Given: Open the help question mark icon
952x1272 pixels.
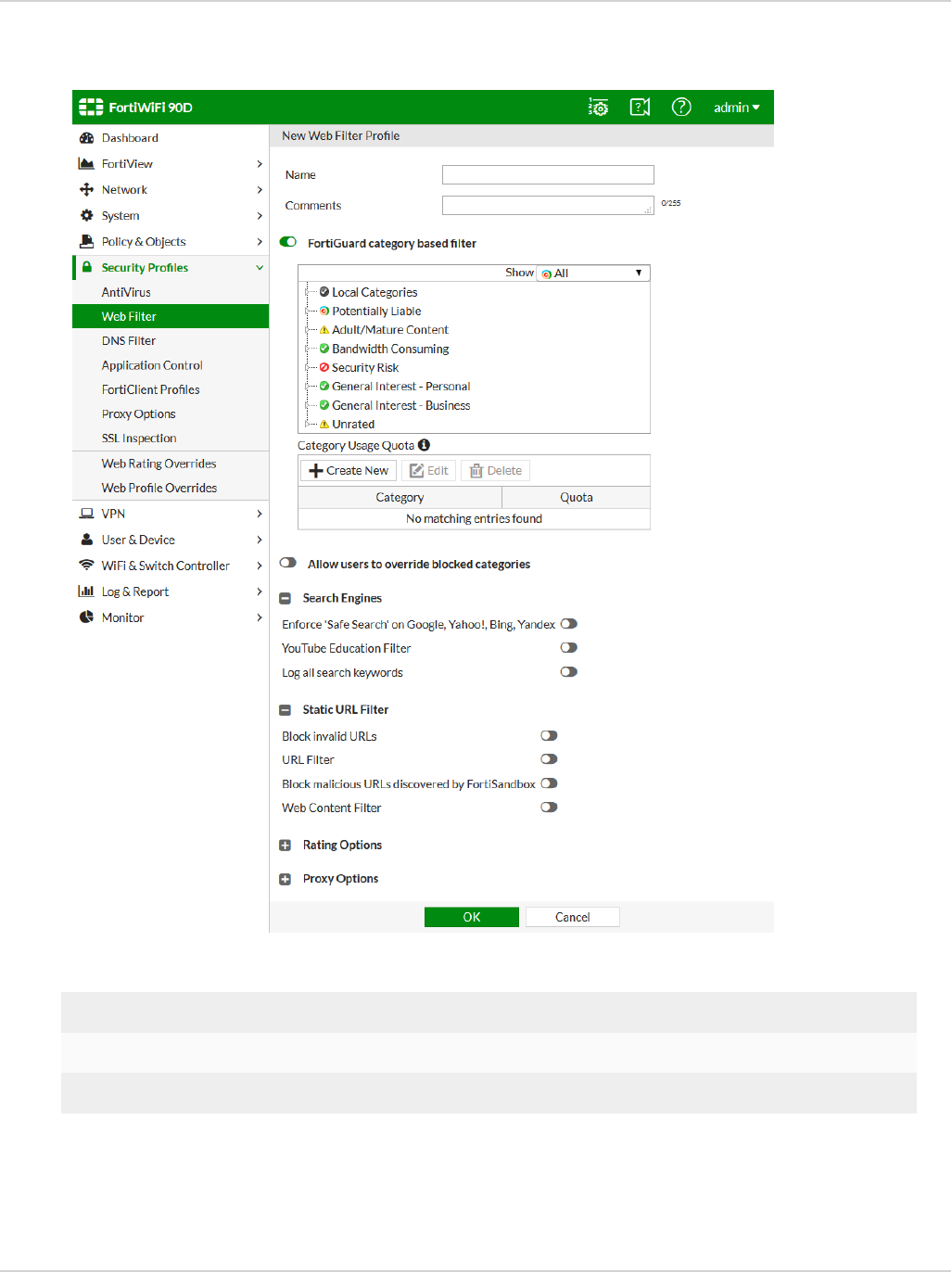Looking at the screenshot, I should pyautogui.click(x=681, y=108).
